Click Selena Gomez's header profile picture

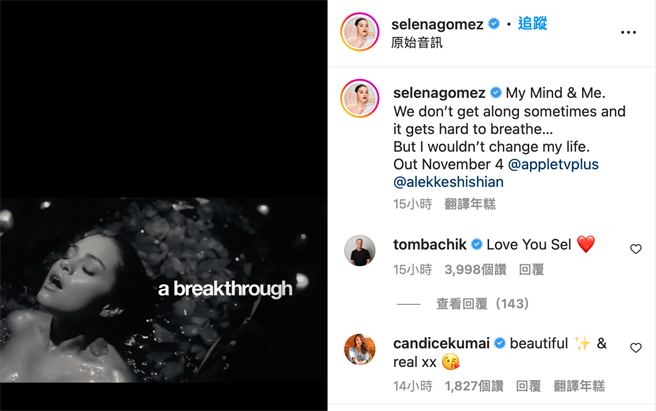pyautogui.click(x=360, y=32)
